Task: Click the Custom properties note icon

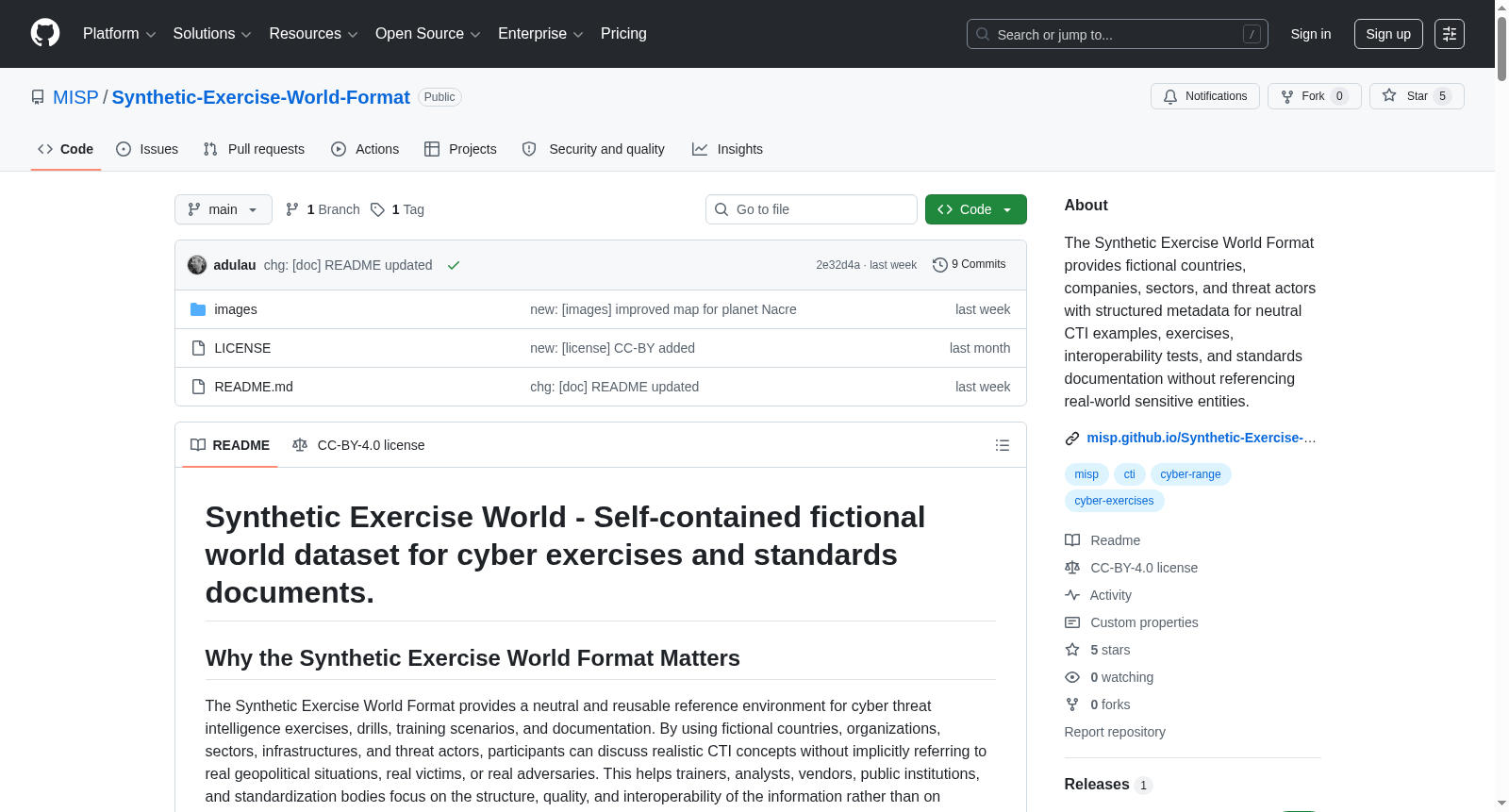Action: click(x=1072, y=622)
